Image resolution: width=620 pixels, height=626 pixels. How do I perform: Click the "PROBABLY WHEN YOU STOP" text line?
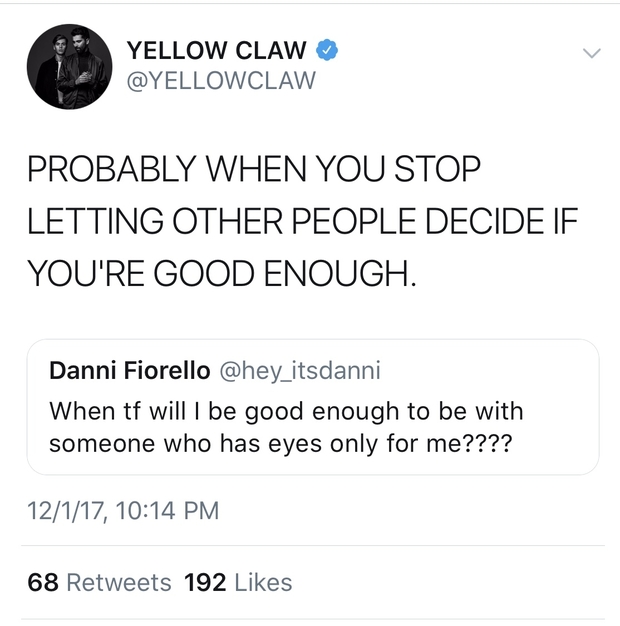(254, 169)
